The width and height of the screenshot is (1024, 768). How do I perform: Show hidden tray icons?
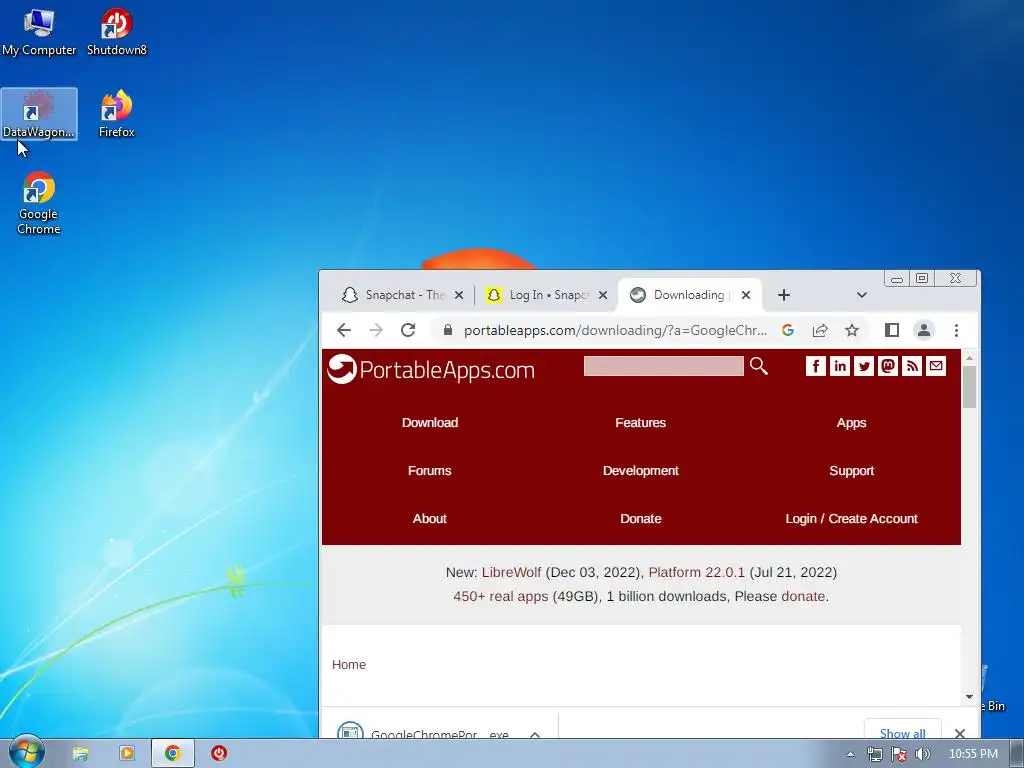(850, 754)
